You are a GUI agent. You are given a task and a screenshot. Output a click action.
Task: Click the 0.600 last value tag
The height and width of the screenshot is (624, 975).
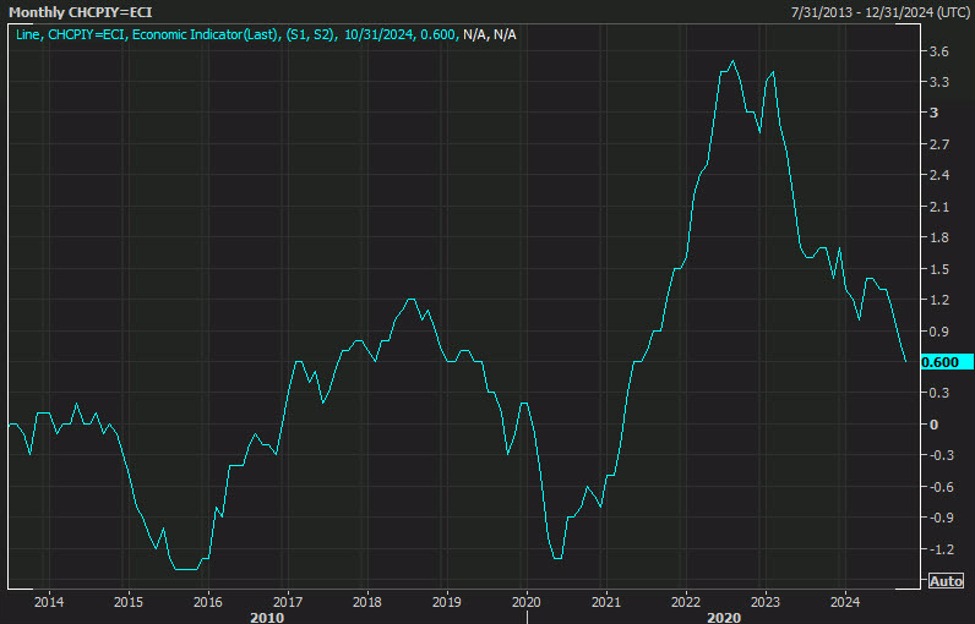point(939,362)
